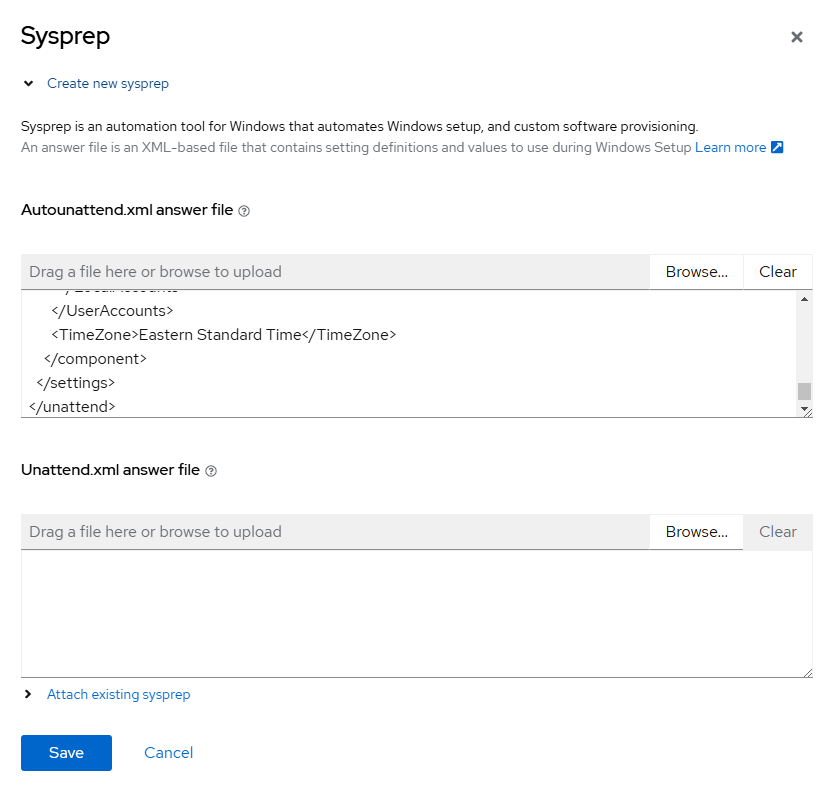Click the TimeZone line in the Autounattend editor
This screenshot has width=833, height=788.
224,335
